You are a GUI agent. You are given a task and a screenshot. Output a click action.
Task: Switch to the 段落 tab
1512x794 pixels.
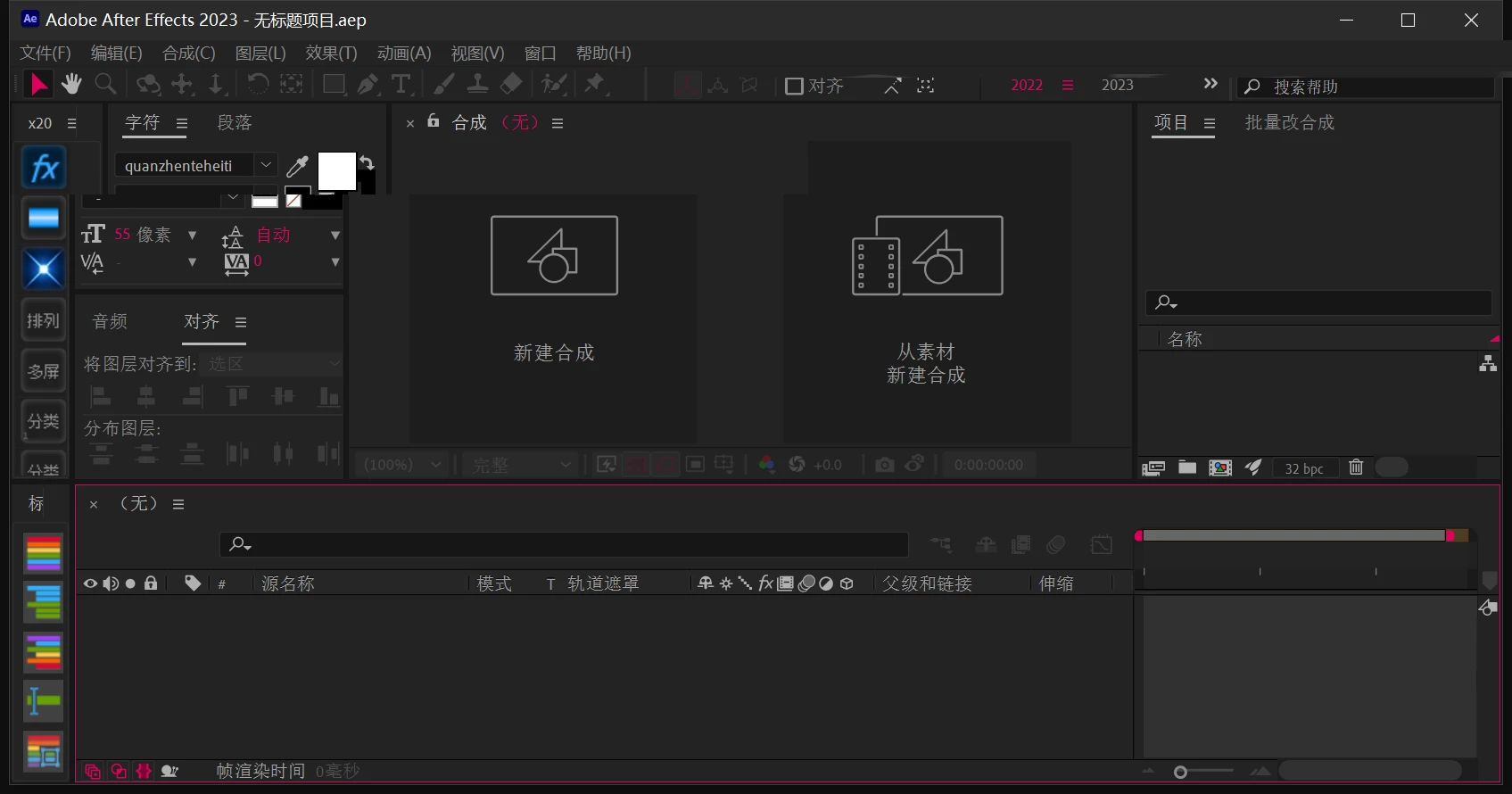[x=235, y=122]
